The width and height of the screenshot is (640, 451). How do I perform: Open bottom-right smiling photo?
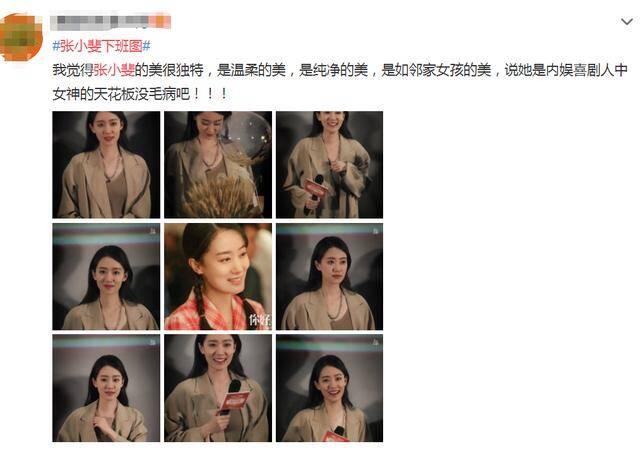click(x=329, y=388)
